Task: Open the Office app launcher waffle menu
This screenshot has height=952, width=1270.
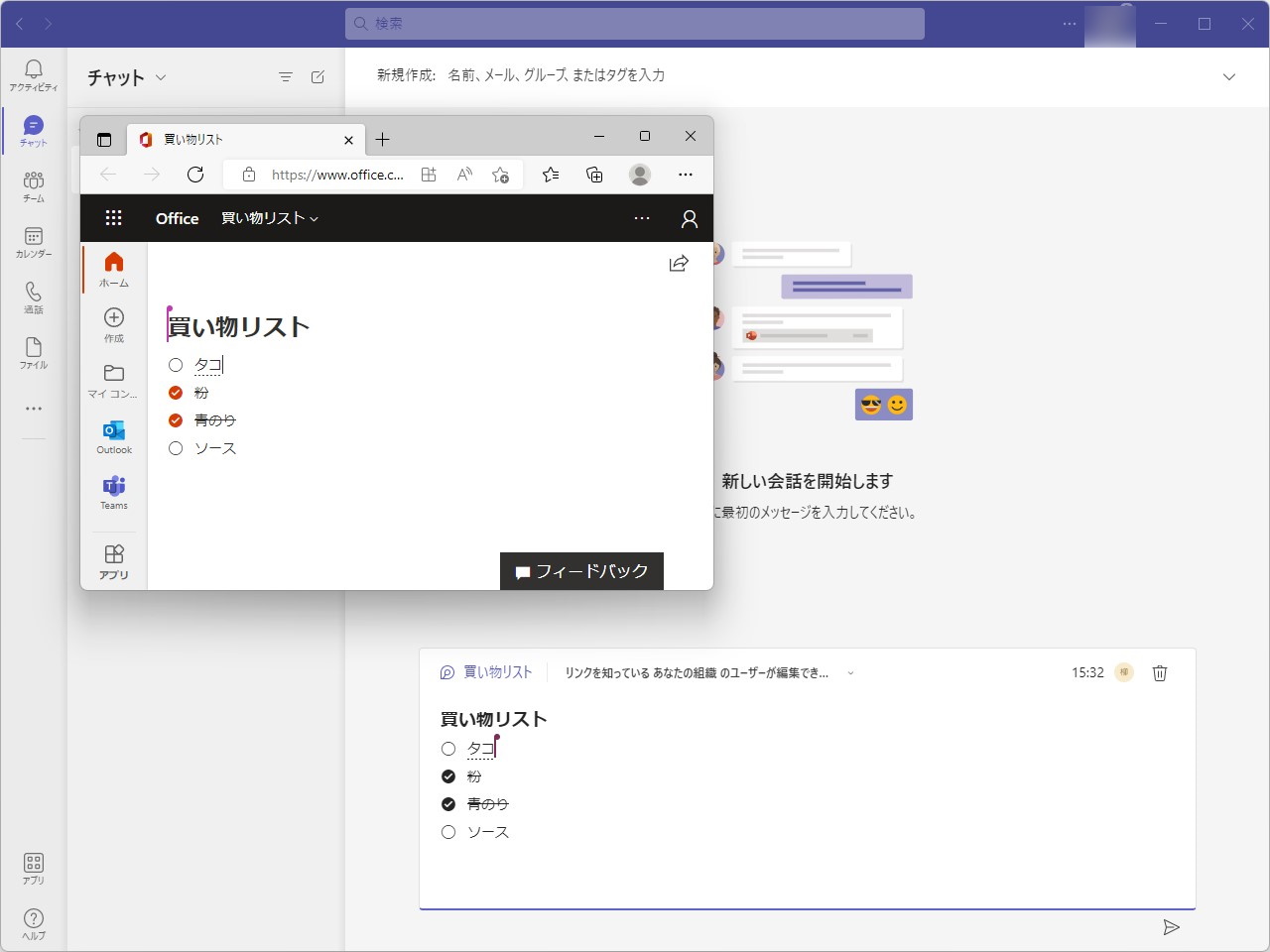Action: click(x=114, y=217)
